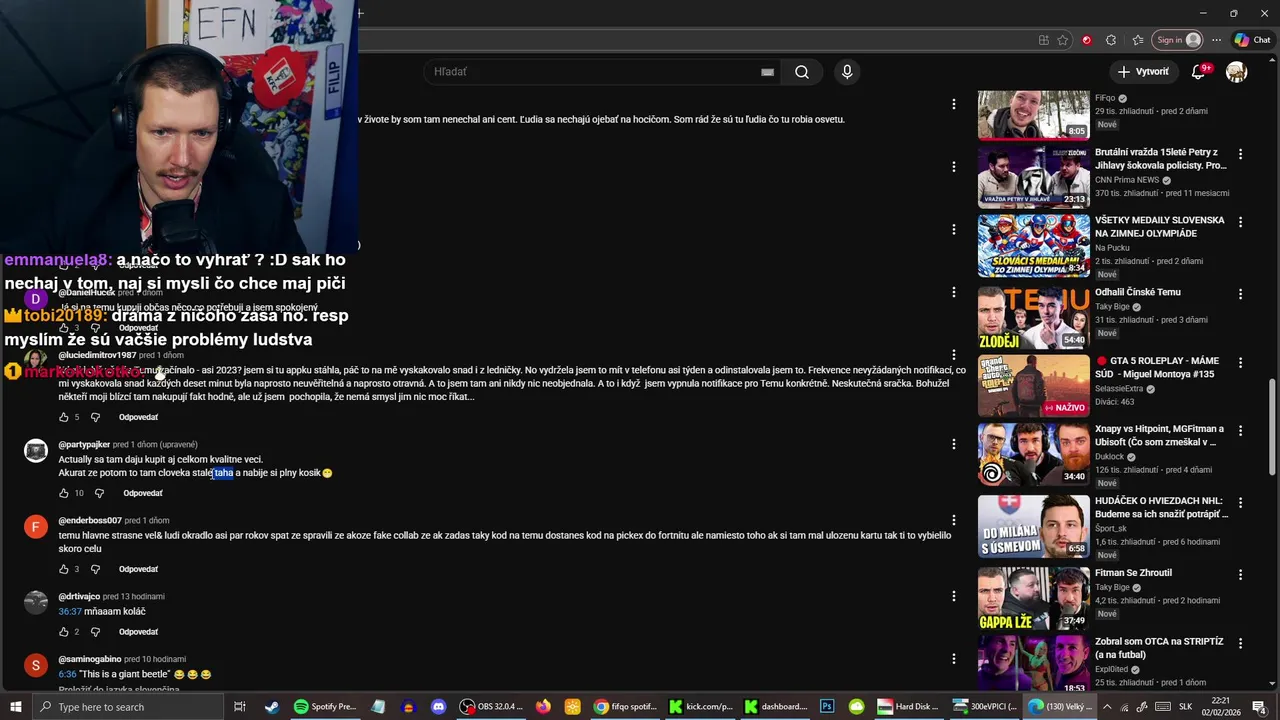
Task: Start voice search with the microphone icon
Action: point(847,72)
